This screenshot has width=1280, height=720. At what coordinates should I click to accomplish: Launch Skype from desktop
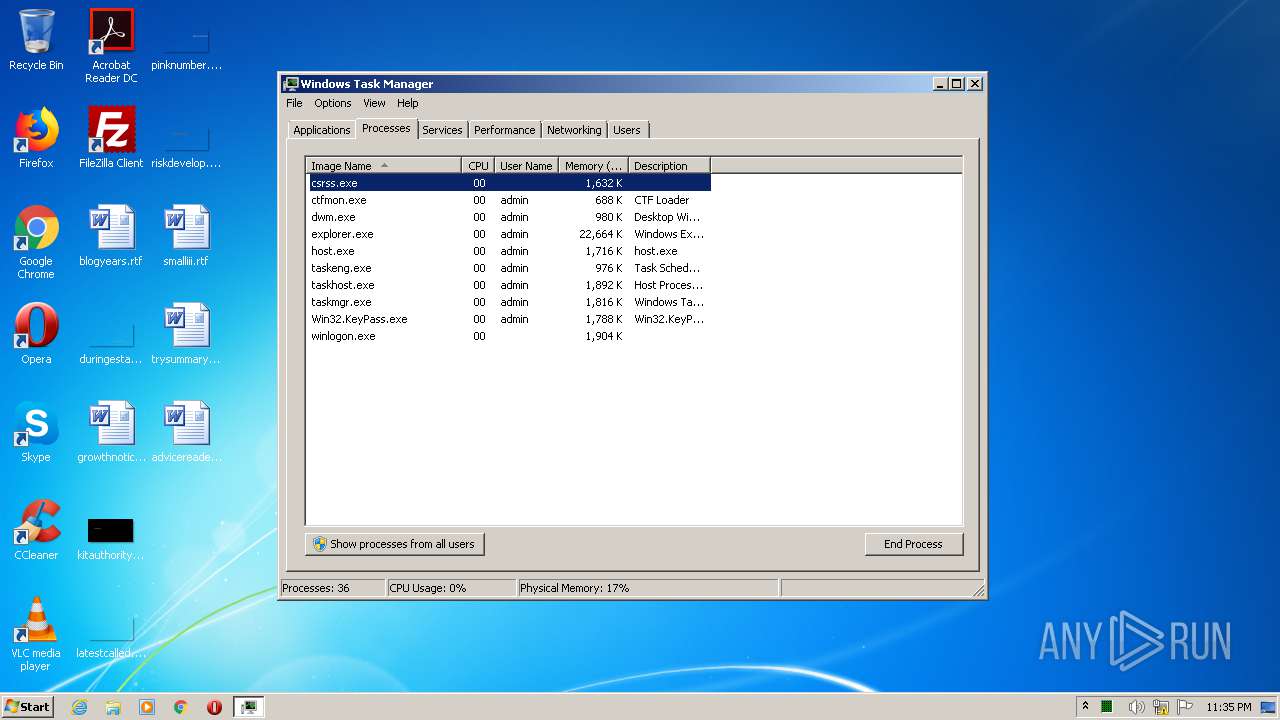[x=36, y=432]
